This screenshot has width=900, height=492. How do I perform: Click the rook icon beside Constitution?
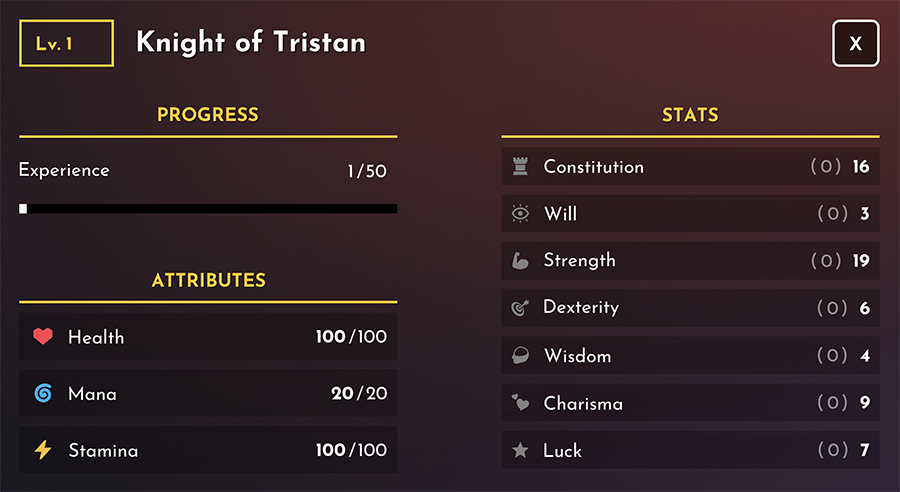521,166
